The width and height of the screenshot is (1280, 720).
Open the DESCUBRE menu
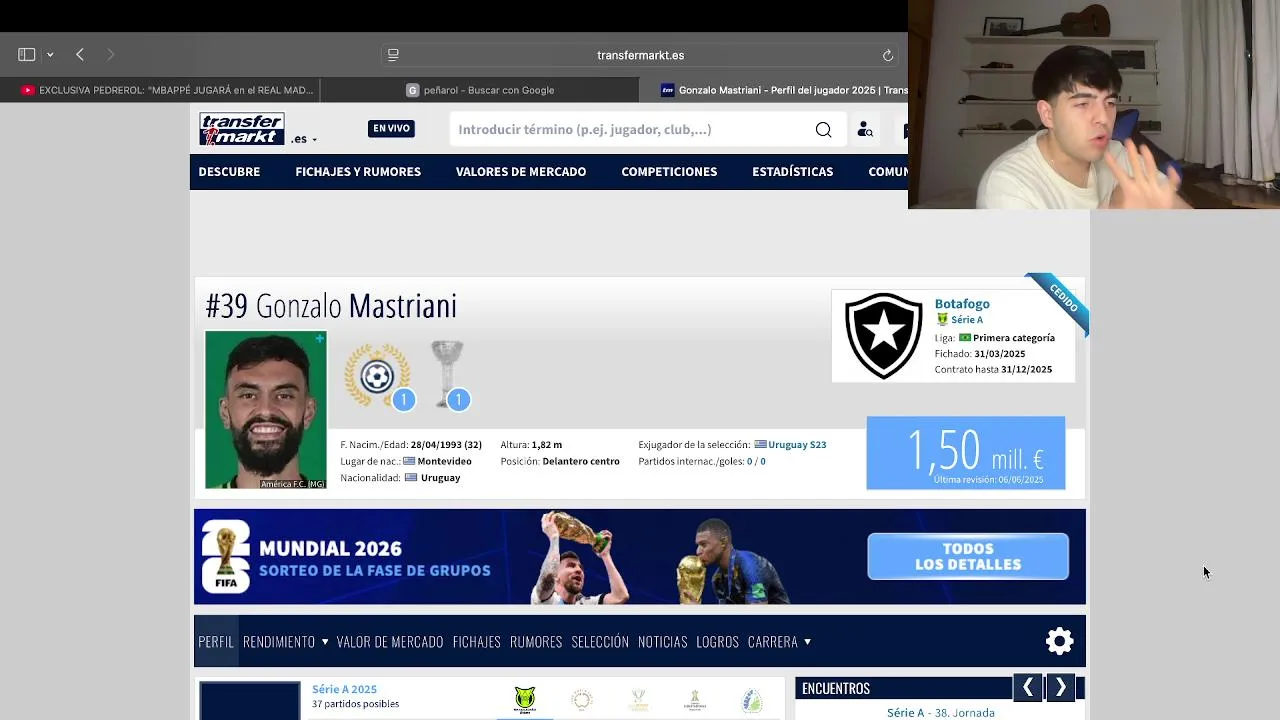click(x=229, y=172)
